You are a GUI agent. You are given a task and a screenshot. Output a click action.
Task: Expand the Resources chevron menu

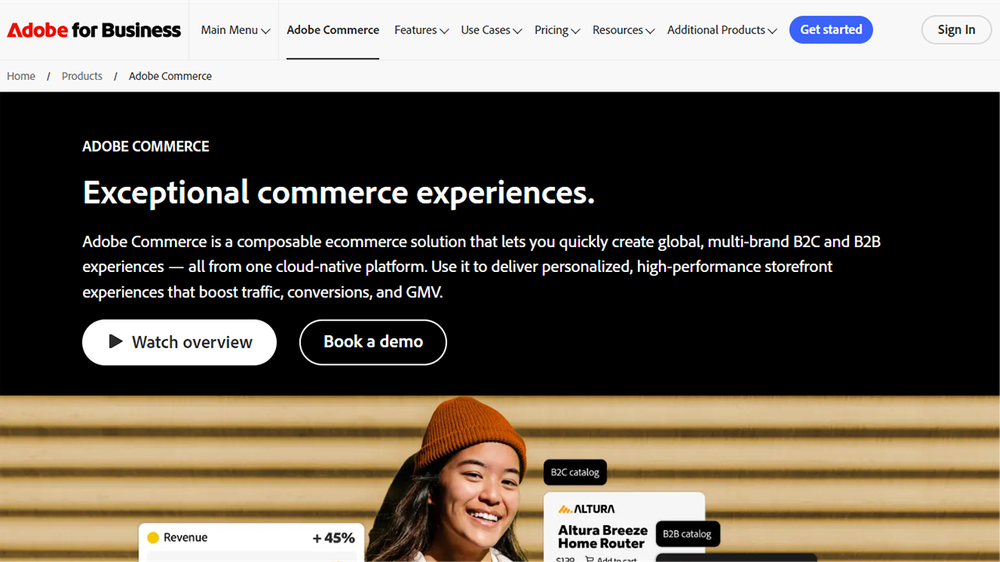(x=623, y=30)
